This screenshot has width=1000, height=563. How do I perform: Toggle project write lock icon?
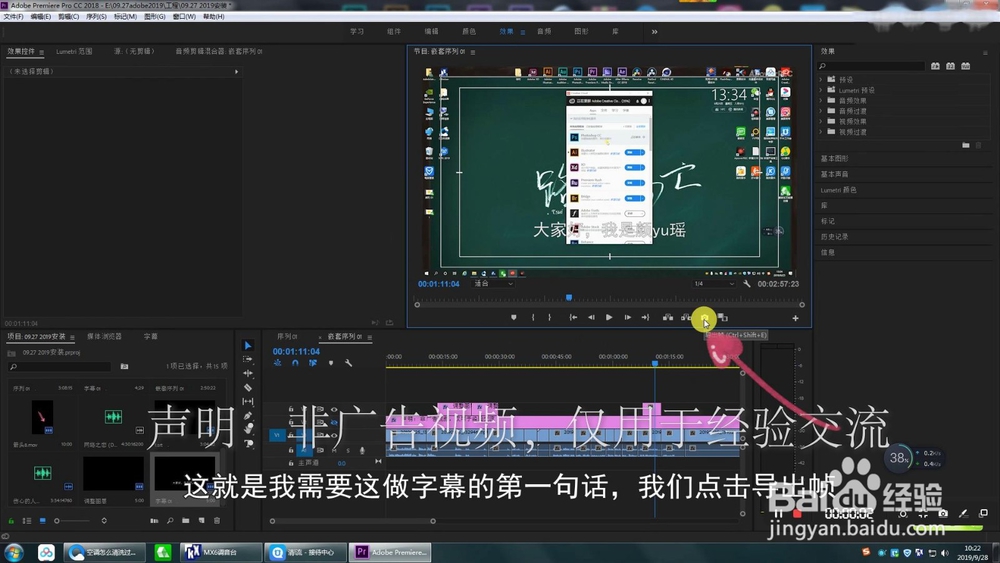tap(11, 521)
